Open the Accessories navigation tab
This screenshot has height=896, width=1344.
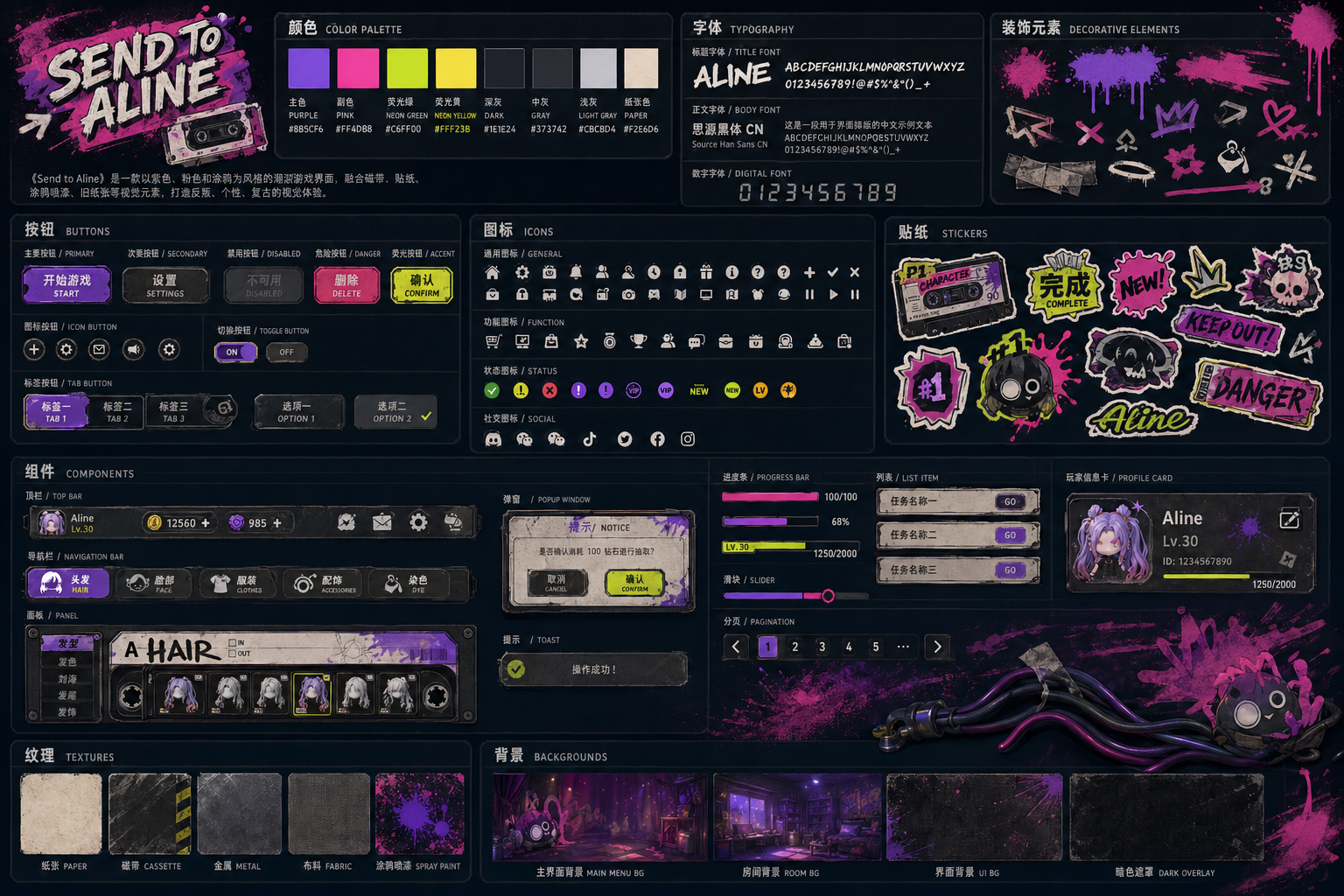[x=324, y=584]
